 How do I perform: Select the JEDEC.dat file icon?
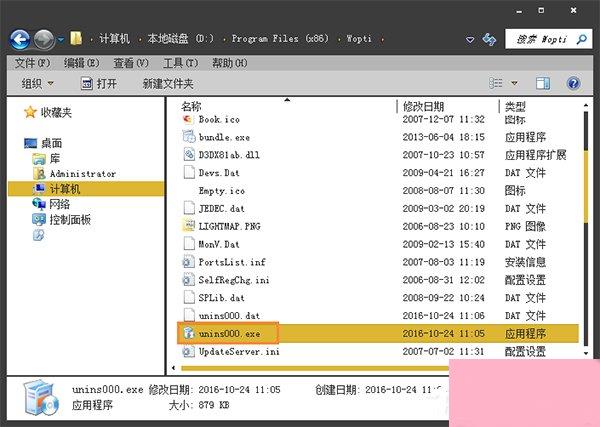189,208
